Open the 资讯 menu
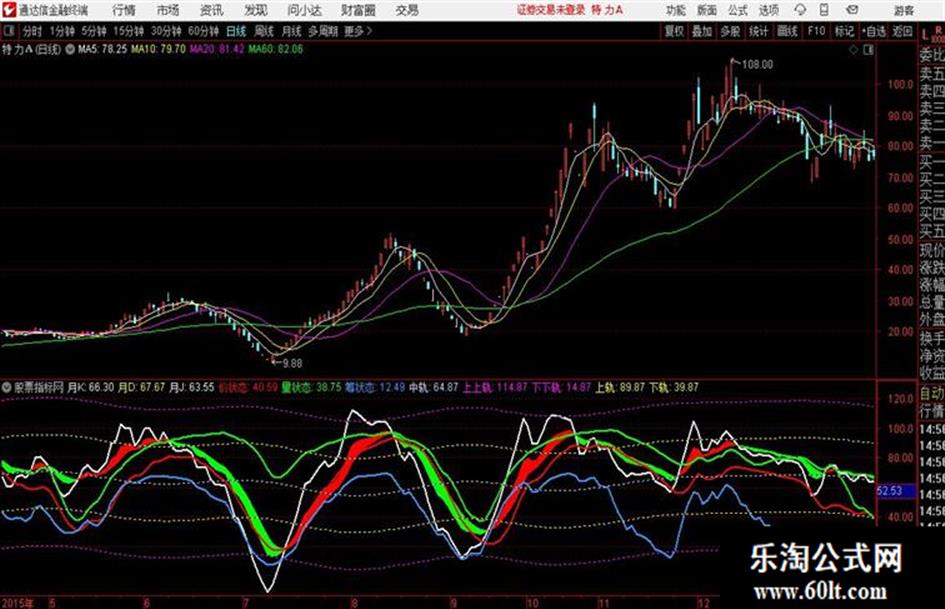Screen dimensions: 945x609 point(212,10)
